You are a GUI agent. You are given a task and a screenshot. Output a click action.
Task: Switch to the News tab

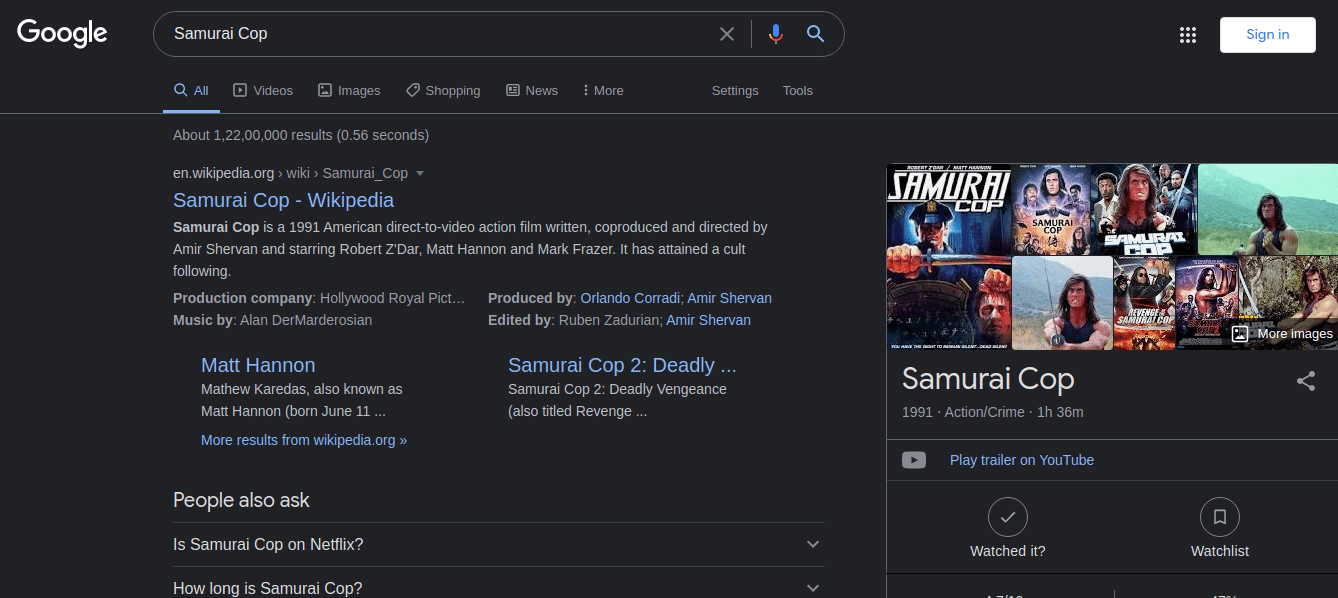[x=532, y=90]
